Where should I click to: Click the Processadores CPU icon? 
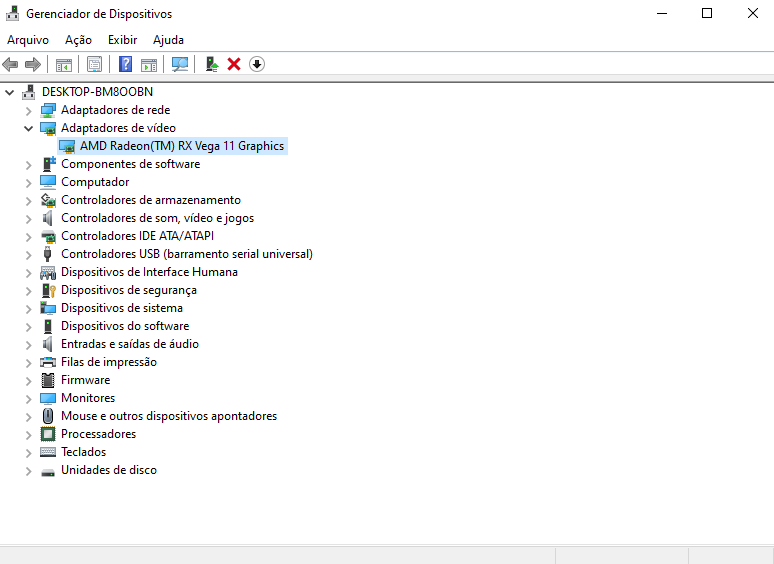pyautogui.click(x=48, y=434)
